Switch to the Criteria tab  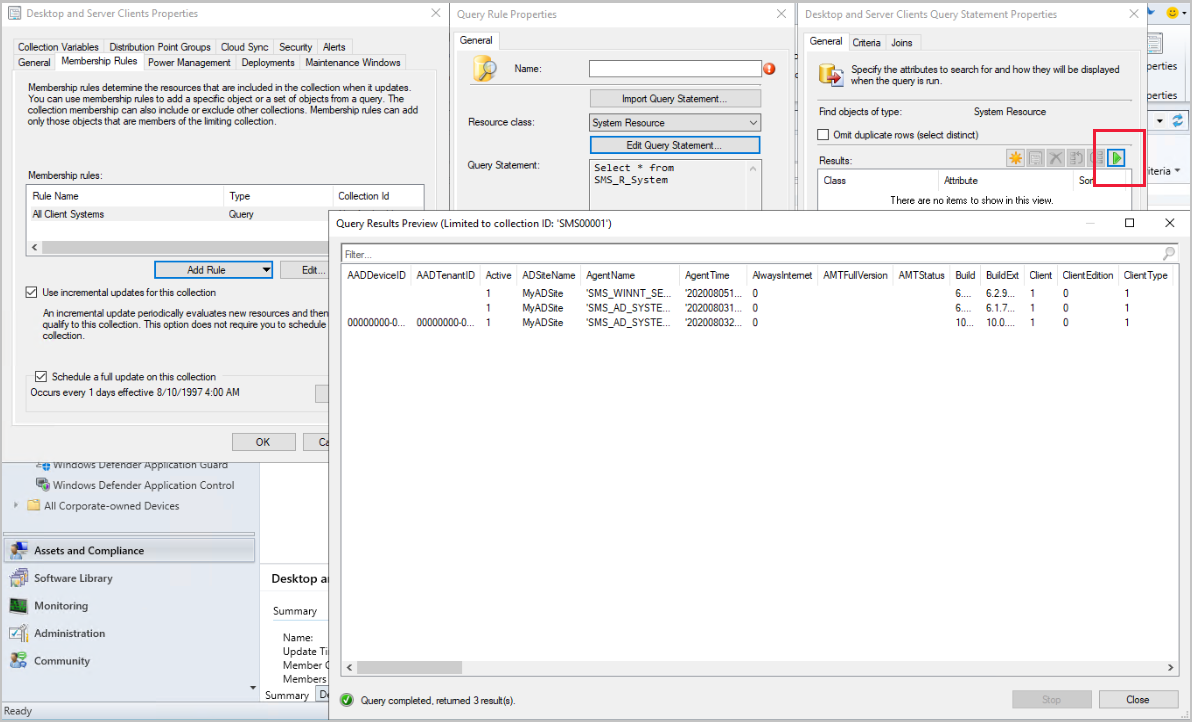[x=866, y=43]
